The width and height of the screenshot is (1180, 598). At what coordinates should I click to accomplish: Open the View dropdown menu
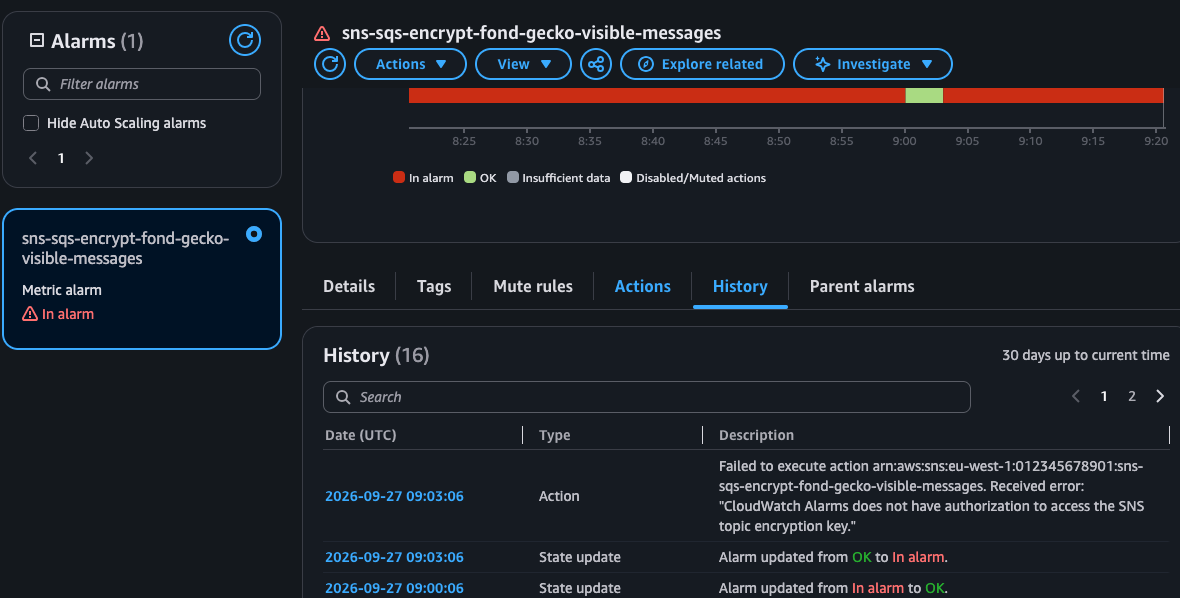tap(524, 64)
